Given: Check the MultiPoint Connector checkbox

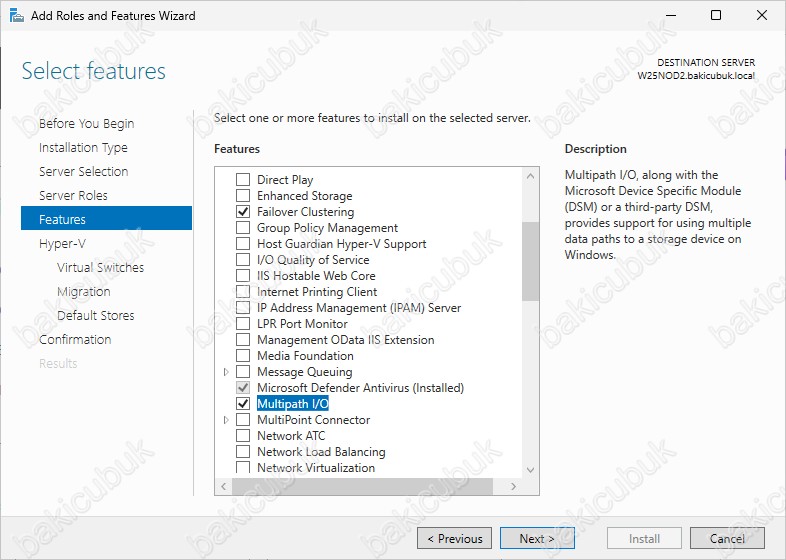Looking at the screenshot, I should click(x=243, y=420).
